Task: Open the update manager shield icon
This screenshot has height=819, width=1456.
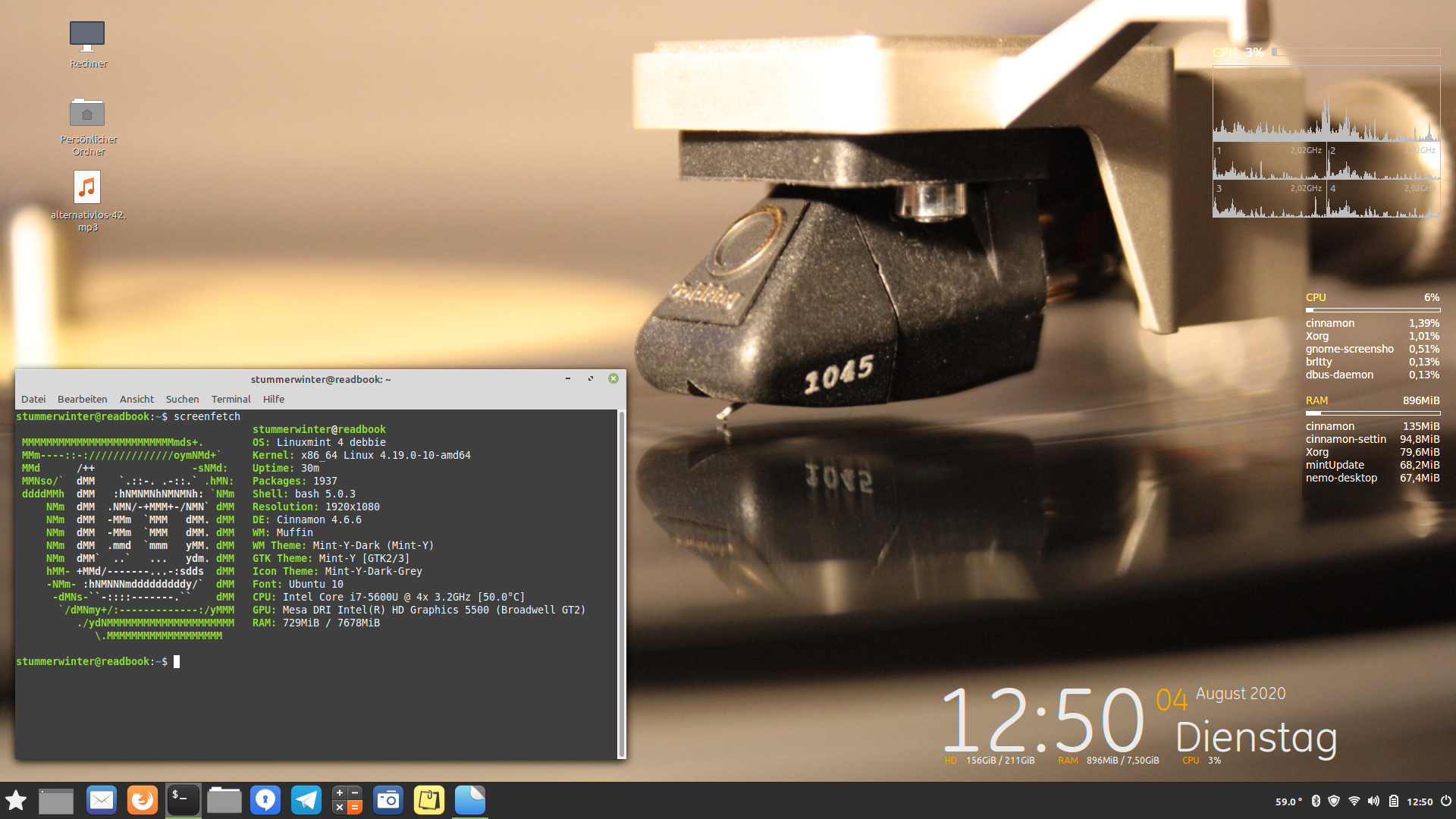Action: click(1334, 801)
